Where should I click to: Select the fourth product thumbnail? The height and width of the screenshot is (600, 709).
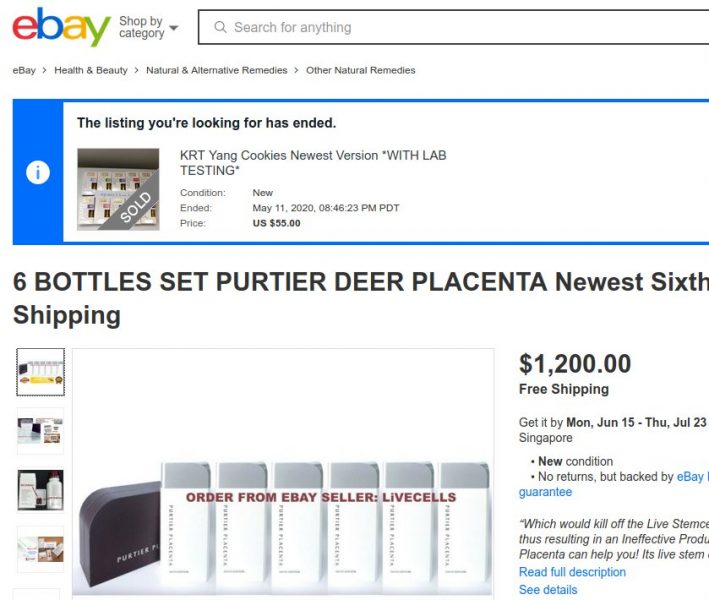[40, 548]
